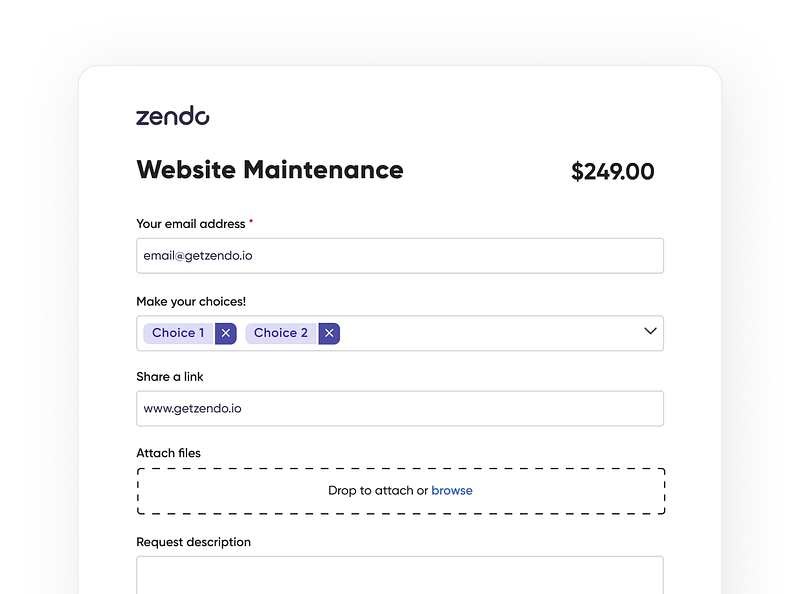This screenshot has height=594, width=800.
Task: Remove the Choice 1 tag
Action: tap(226, 333)
